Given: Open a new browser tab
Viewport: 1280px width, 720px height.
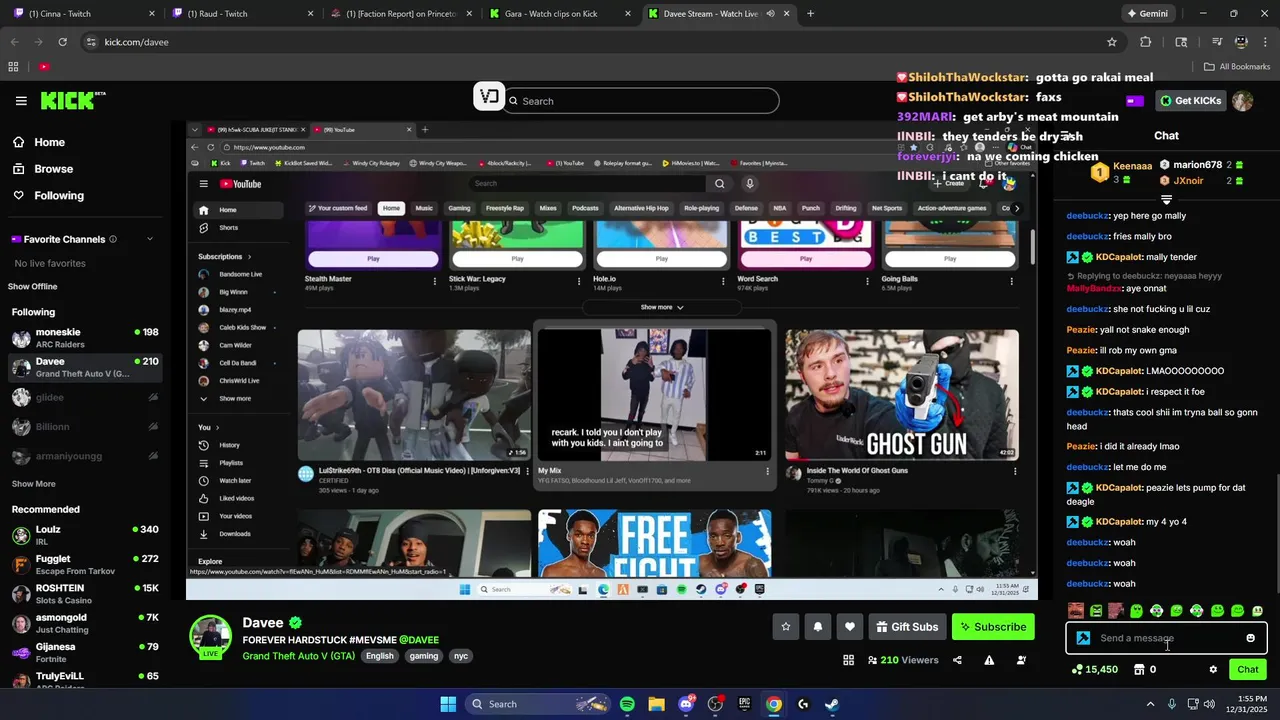Looking at the screenshot, I should click(810, 14).
